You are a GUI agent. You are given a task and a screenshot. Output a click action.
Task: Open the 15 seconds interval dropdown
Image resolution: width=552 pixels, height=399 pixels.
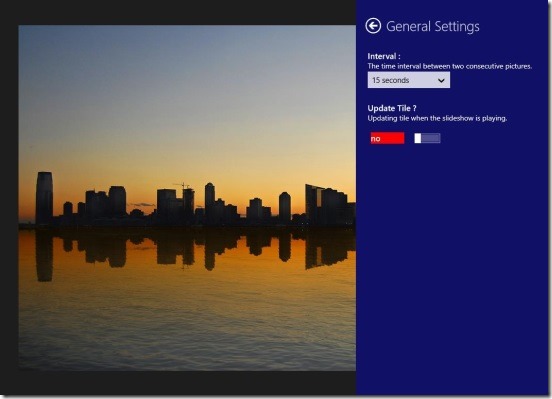[409, 80]
